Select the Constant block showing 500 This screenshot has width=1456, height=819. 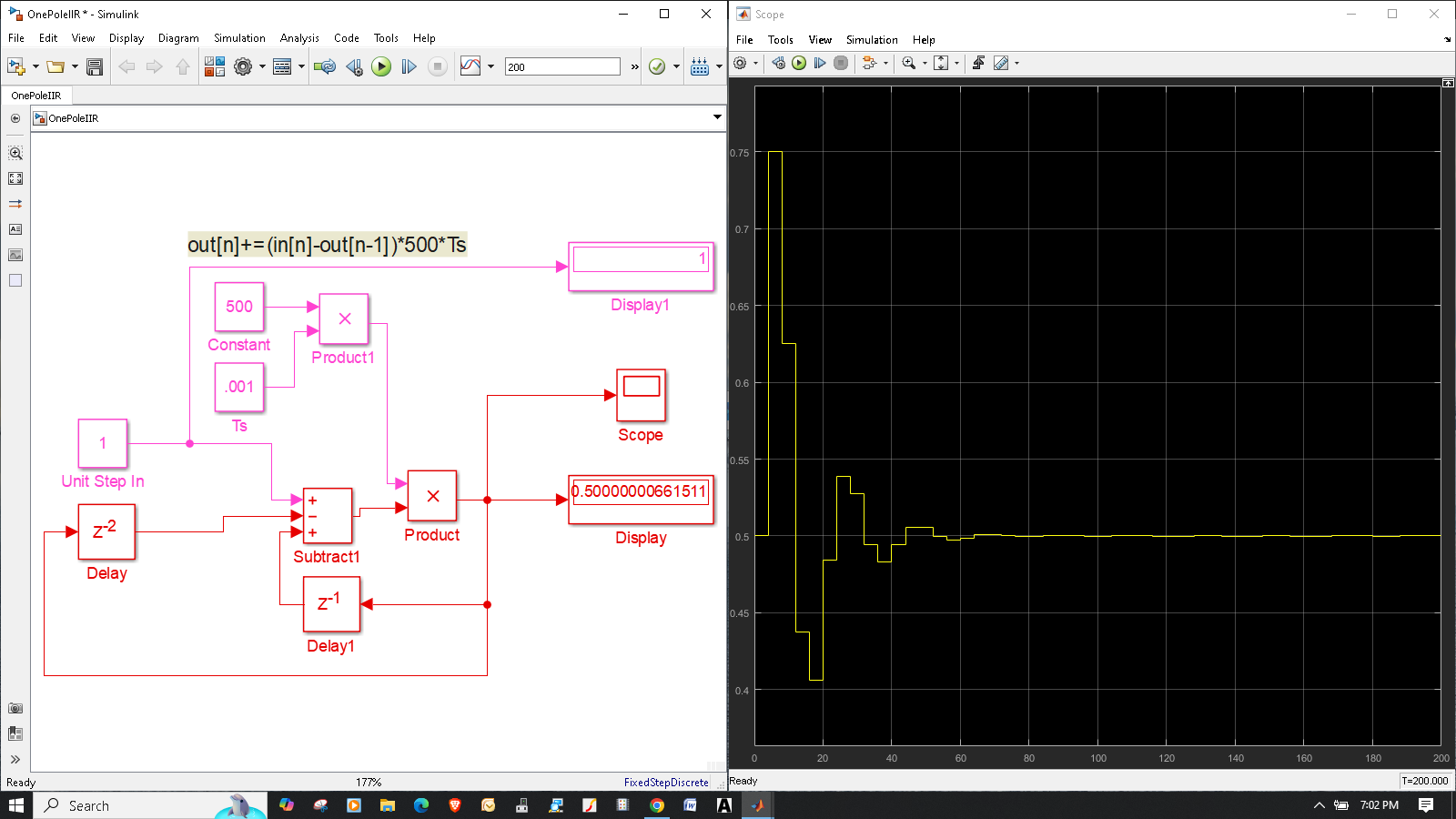(239, 307)
